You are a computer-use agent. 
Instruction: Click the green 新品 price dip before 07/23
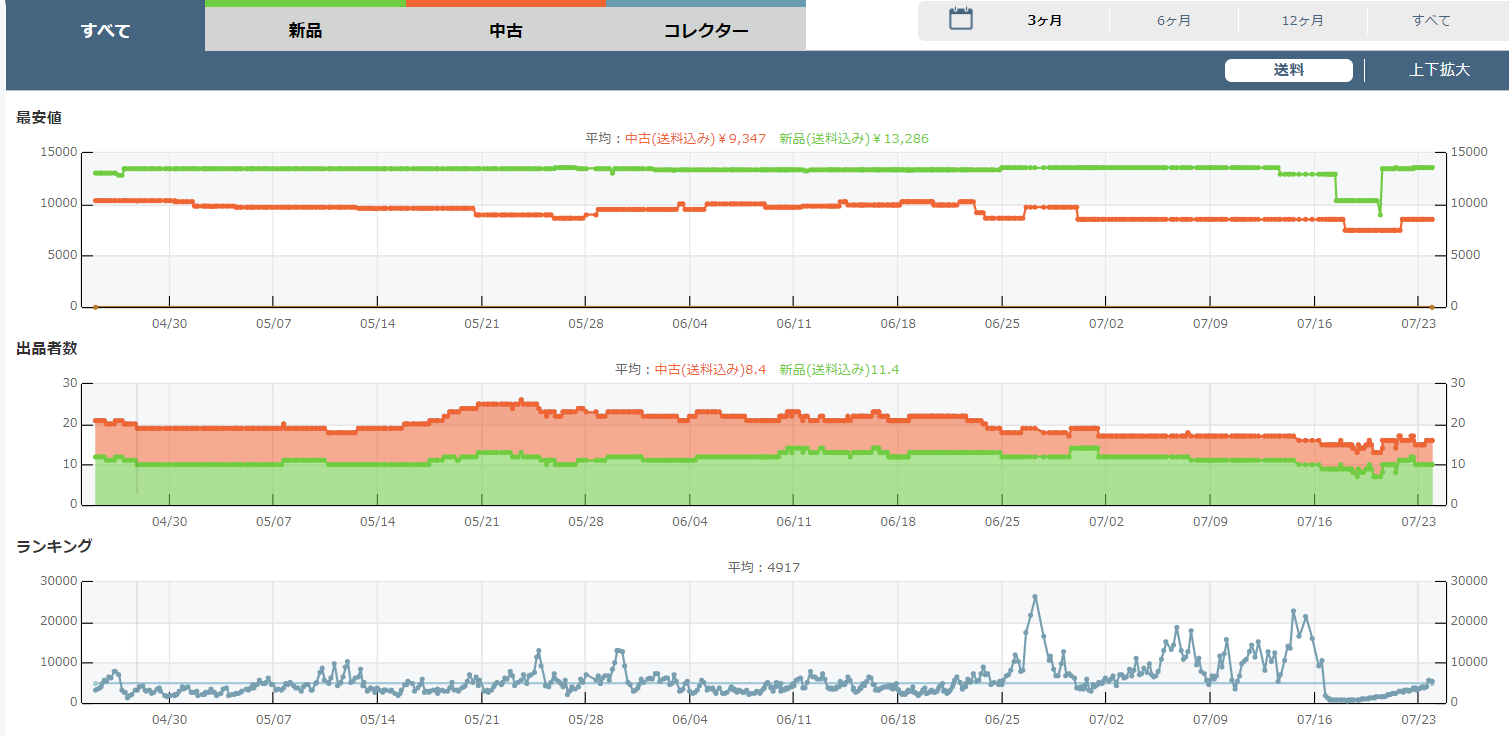tap(1380, 214)
